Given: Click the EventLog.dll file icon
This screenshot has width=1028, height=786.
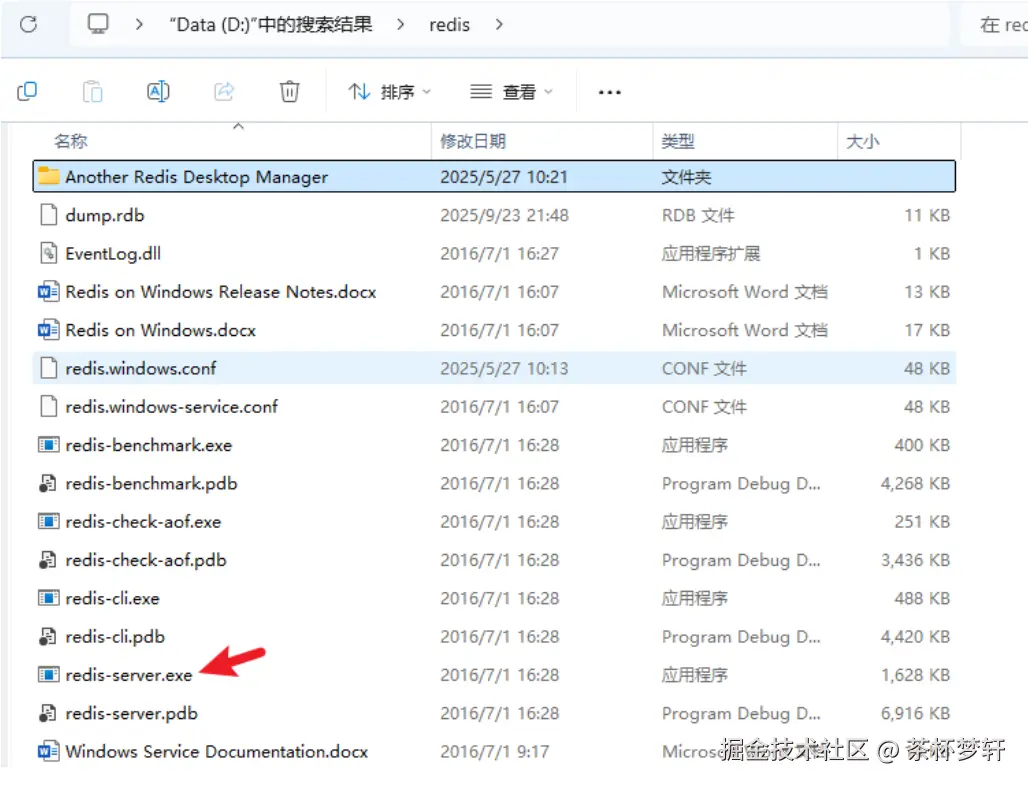Looking at the screenshot, I should 49,252.
